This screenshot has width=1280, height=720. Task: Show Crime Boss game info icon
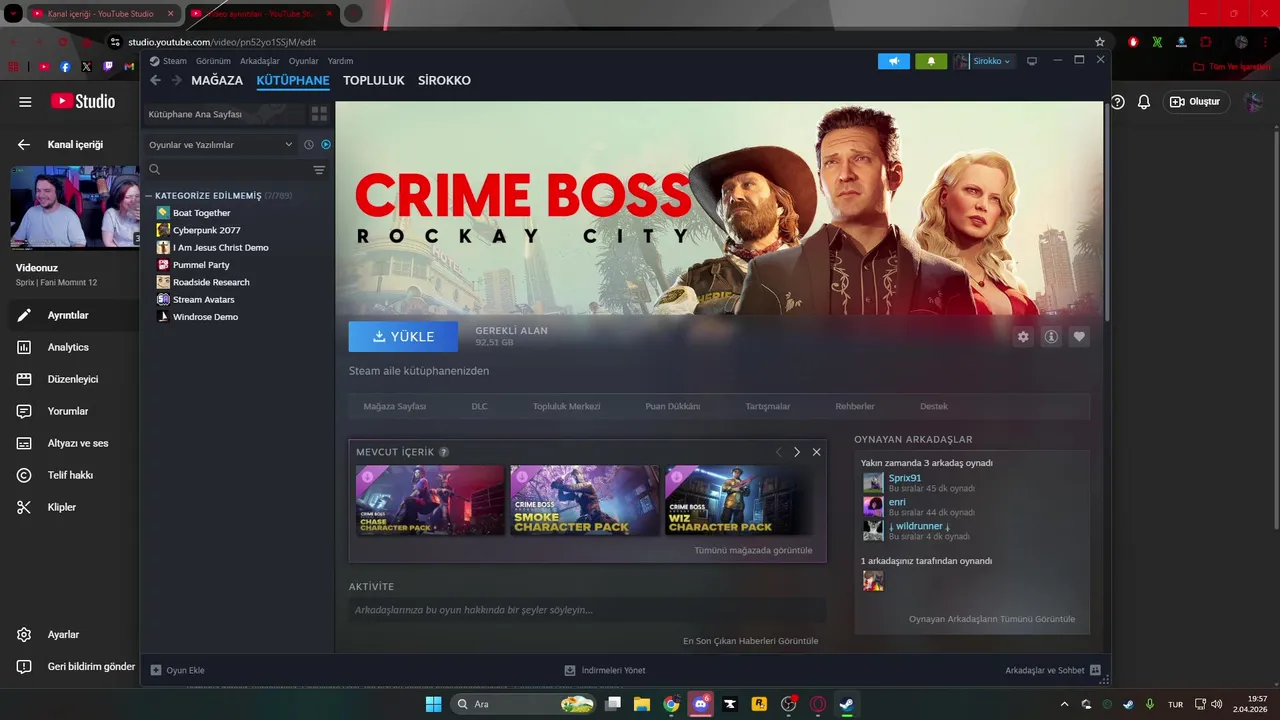click(x=1051, y=337)
